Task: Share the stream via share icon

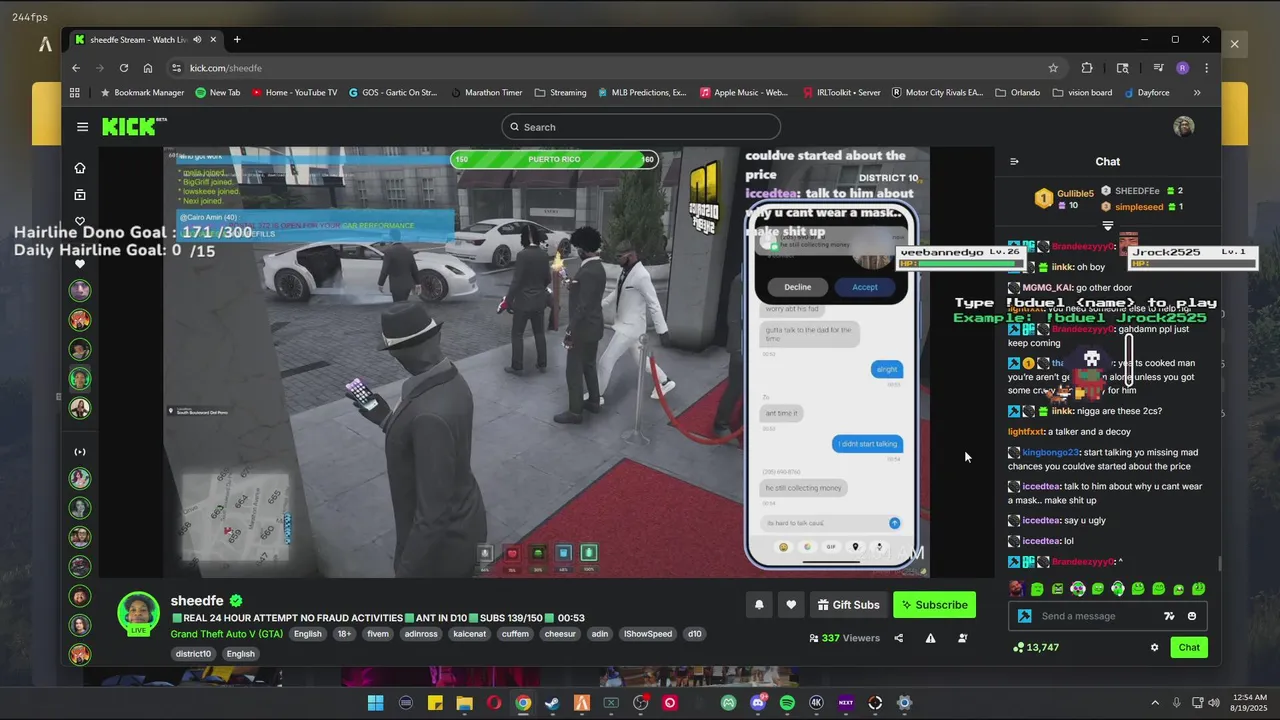Action: click(x=898, y=638)
